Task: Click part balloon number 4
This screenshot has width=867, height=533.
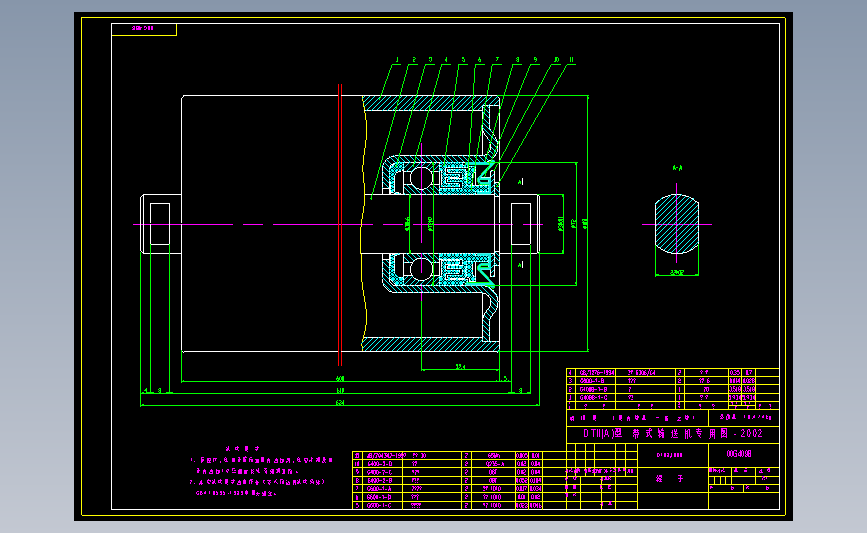Action: 446,60
